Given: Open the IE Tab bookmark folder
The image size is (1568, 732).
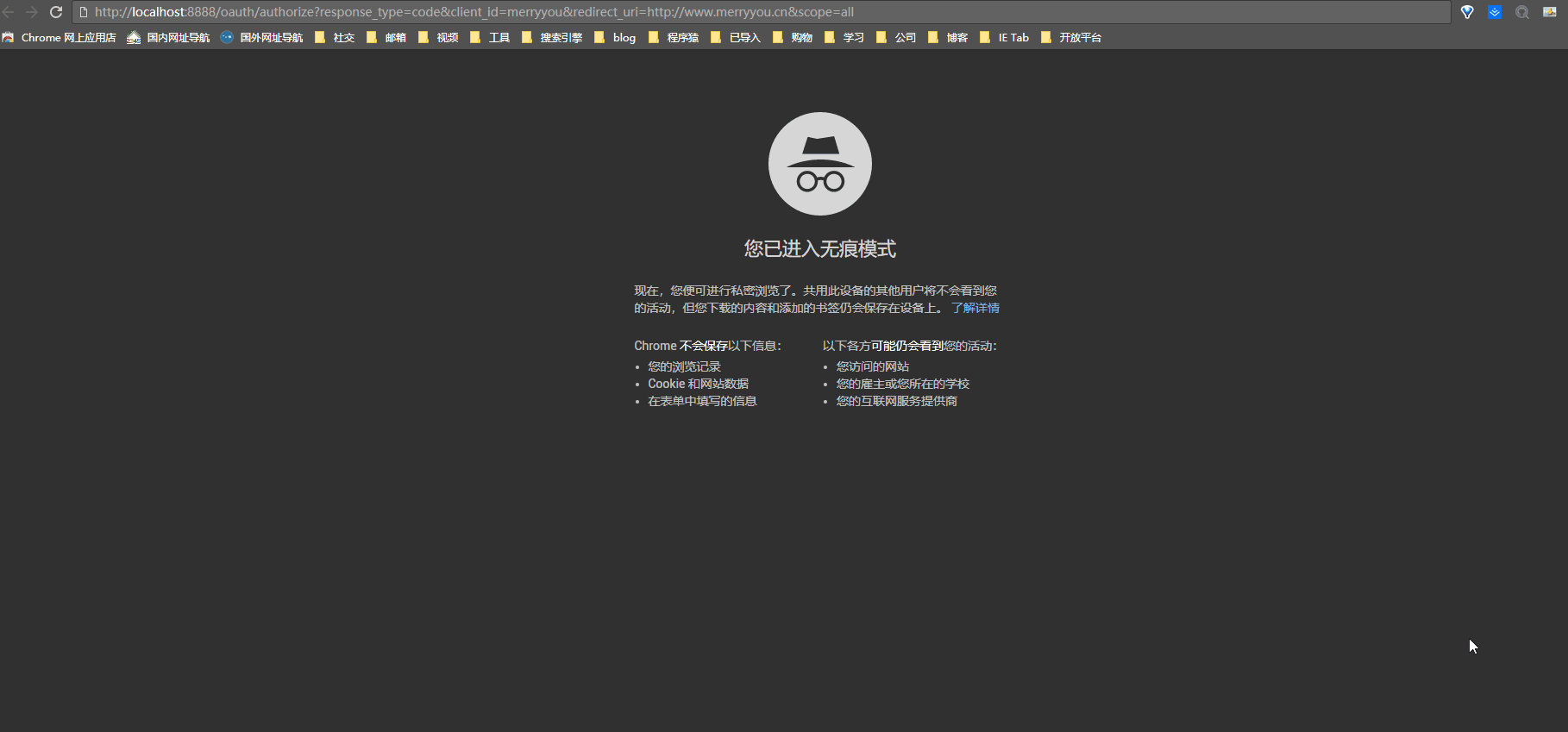Looking at the screenshot, I should 1005,37.
